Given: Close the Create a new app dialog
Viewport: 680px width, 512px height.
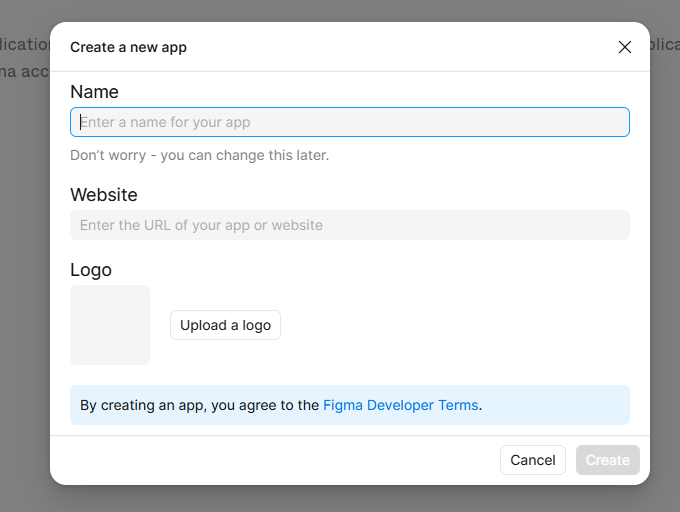Looking at the screenshot, I should coord(624,47).
